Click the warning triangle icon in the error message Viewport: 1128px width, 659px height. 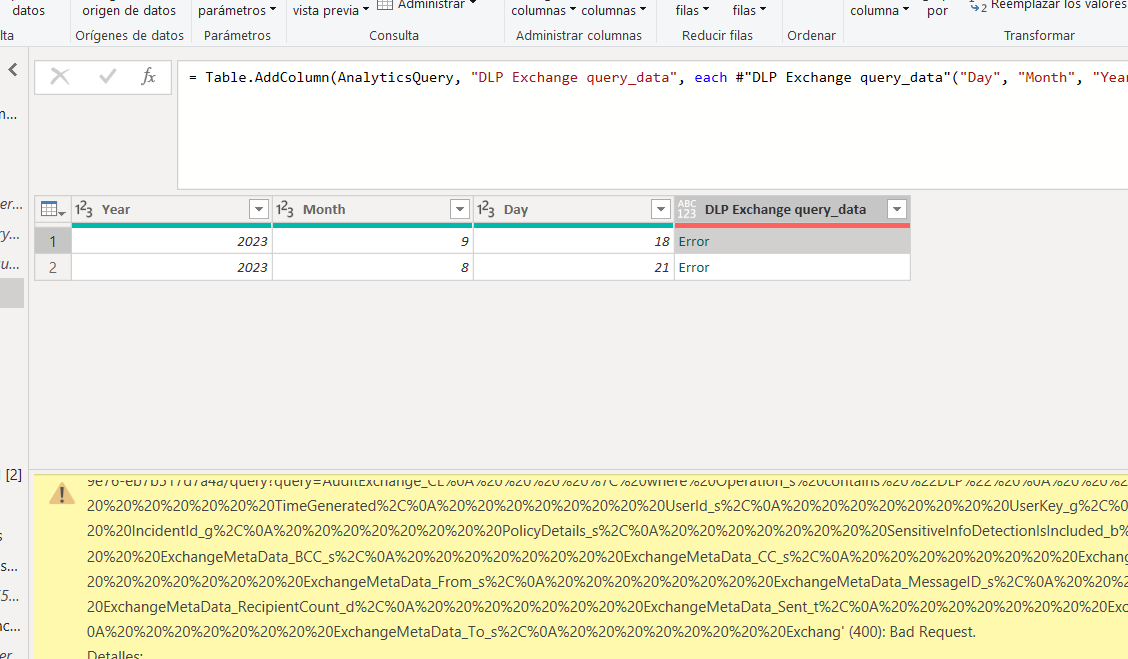coord(61,494)
